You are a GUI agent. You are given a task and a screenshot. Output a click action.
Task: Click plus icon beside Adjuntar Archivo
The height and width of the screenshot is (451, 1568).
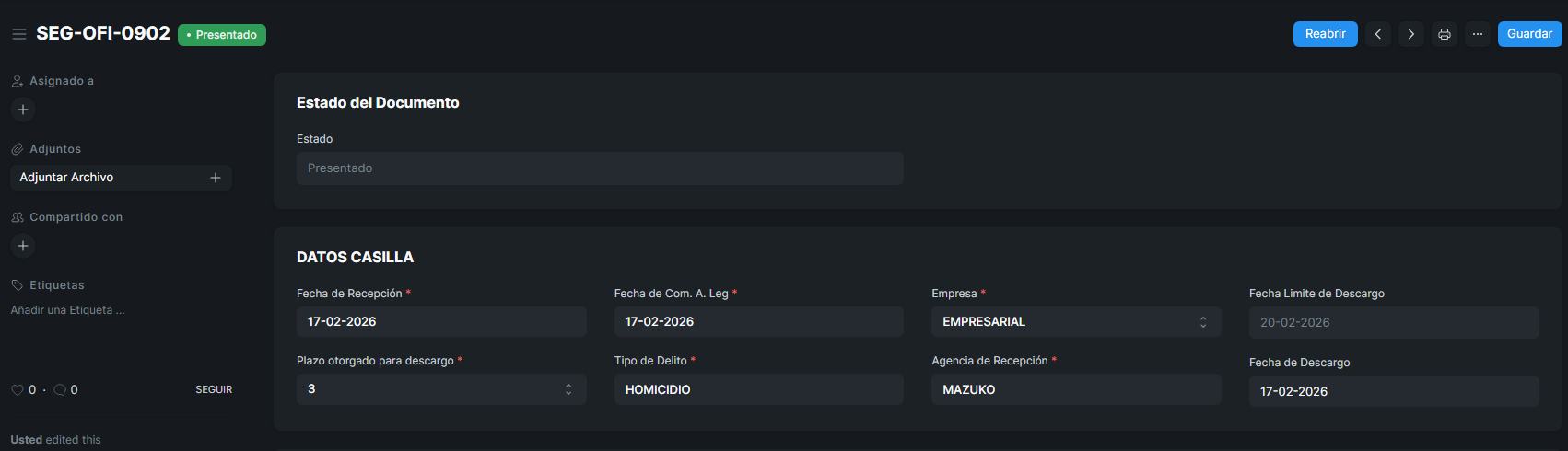coord(216,178)
